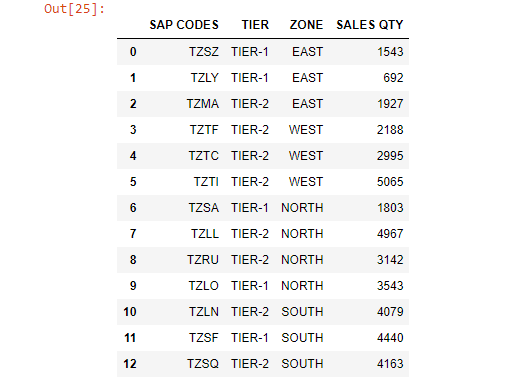
Task: Select the 4163 sales quantity value
Action: [390, 364]
